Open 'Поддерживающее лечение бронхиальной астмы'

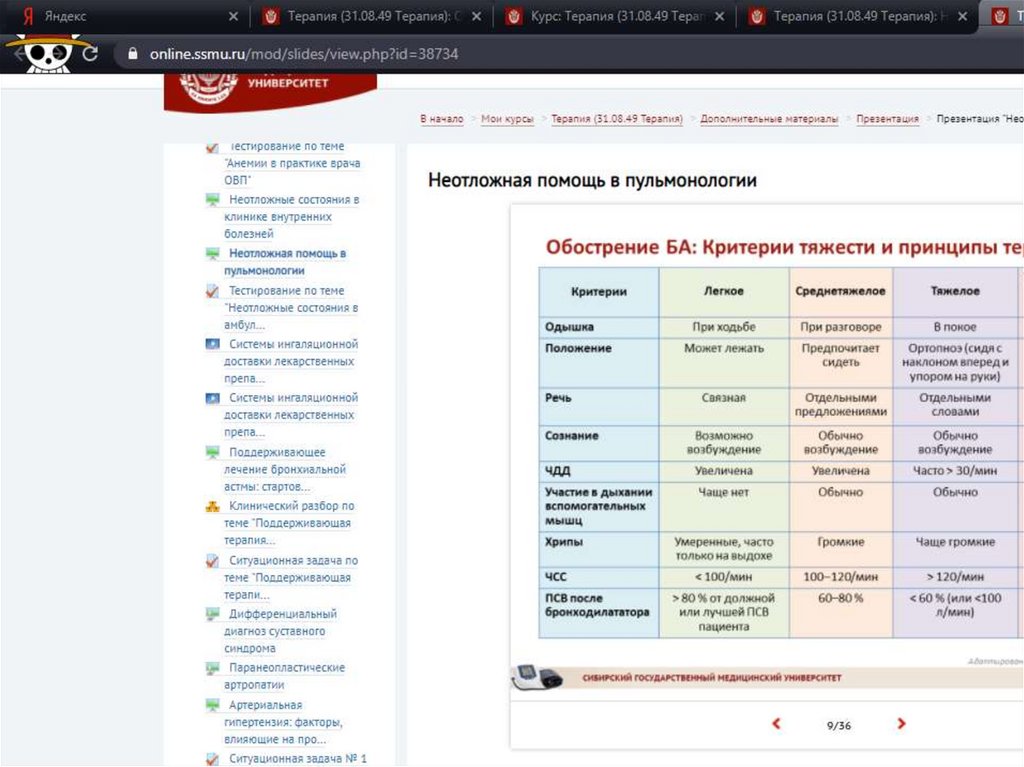(285, 469)
